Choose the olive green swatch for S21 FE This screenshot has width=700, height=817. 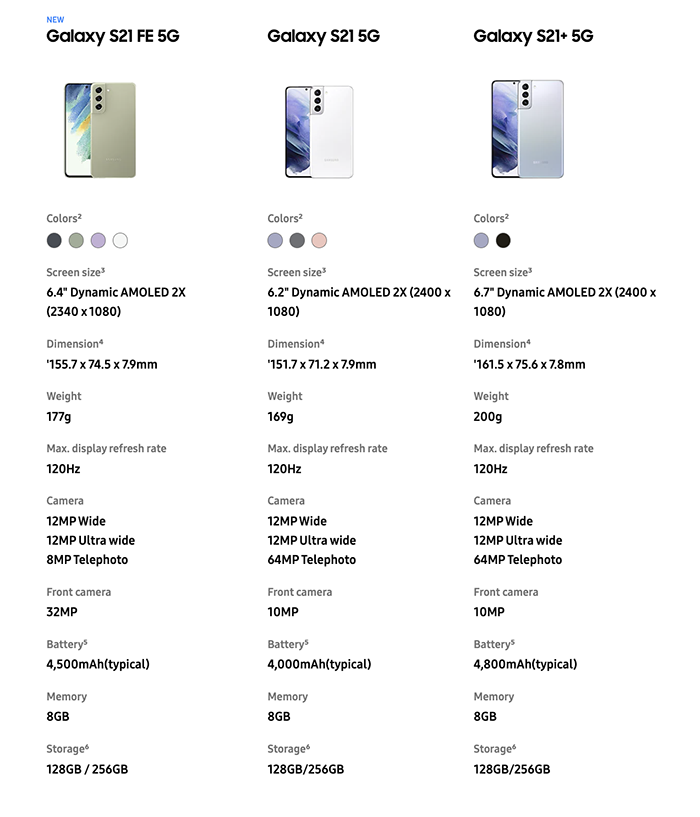pyautogui.click(x=76, y=240)
